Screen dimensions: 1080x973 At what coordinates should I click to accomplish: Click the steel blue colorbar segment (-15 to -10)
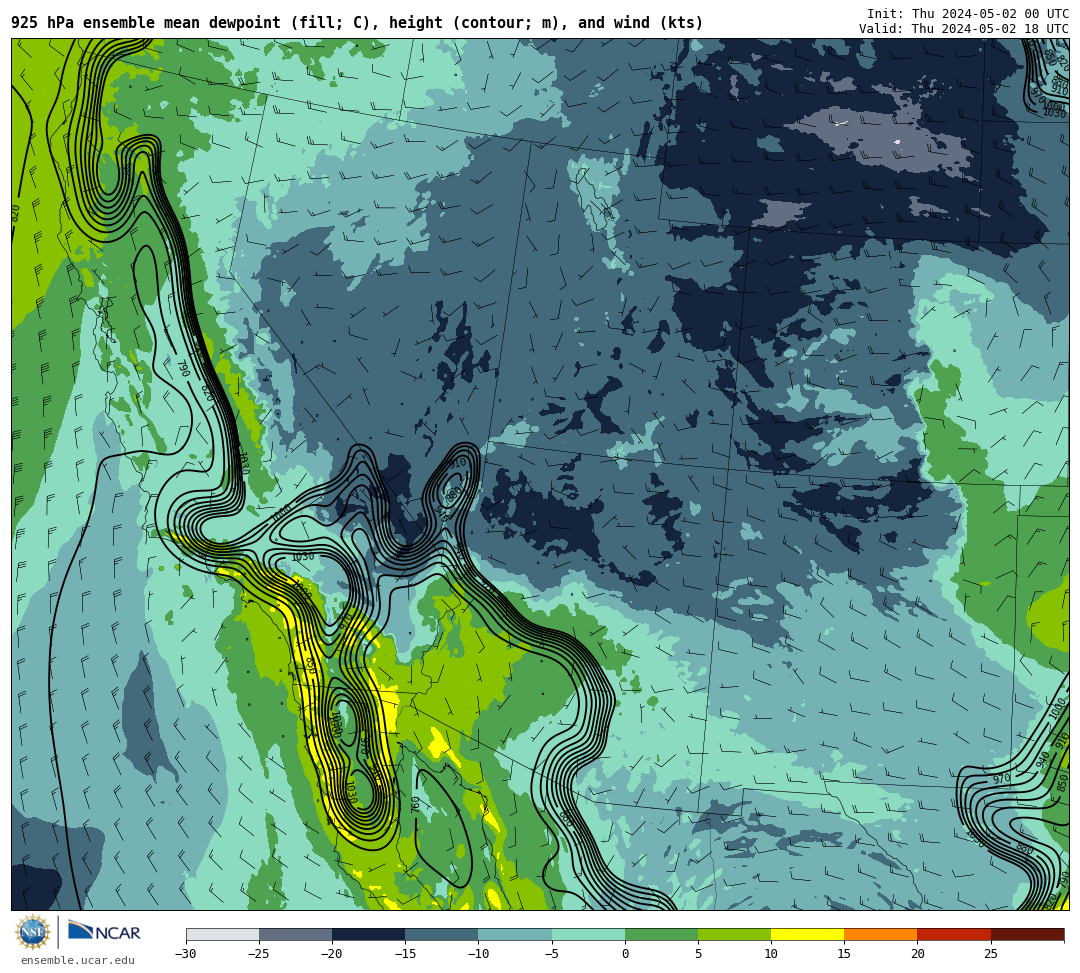[x=442, y=934]
